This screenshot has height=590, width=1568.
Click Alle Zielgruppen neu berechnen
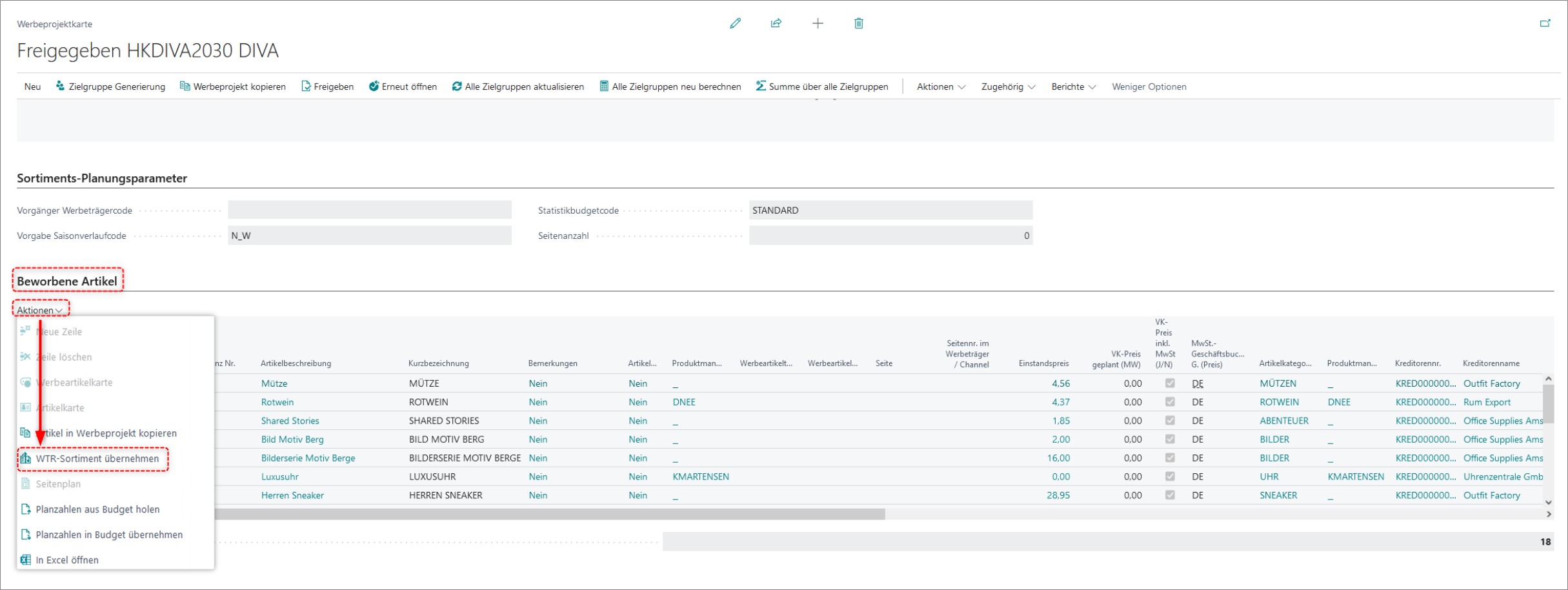coord(670,86)
